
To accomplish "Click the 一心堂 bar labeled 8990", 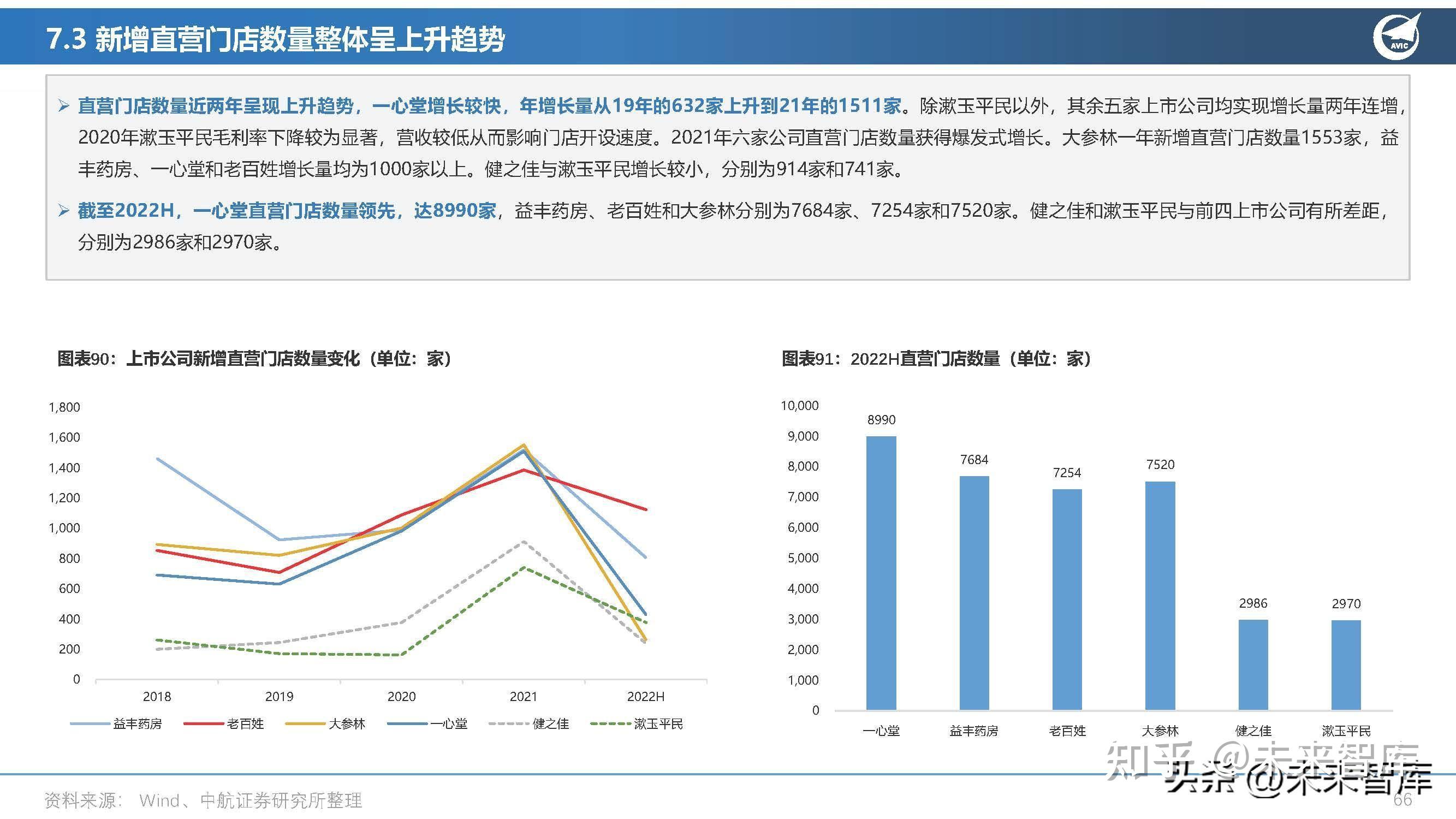I will coord(881,573).
